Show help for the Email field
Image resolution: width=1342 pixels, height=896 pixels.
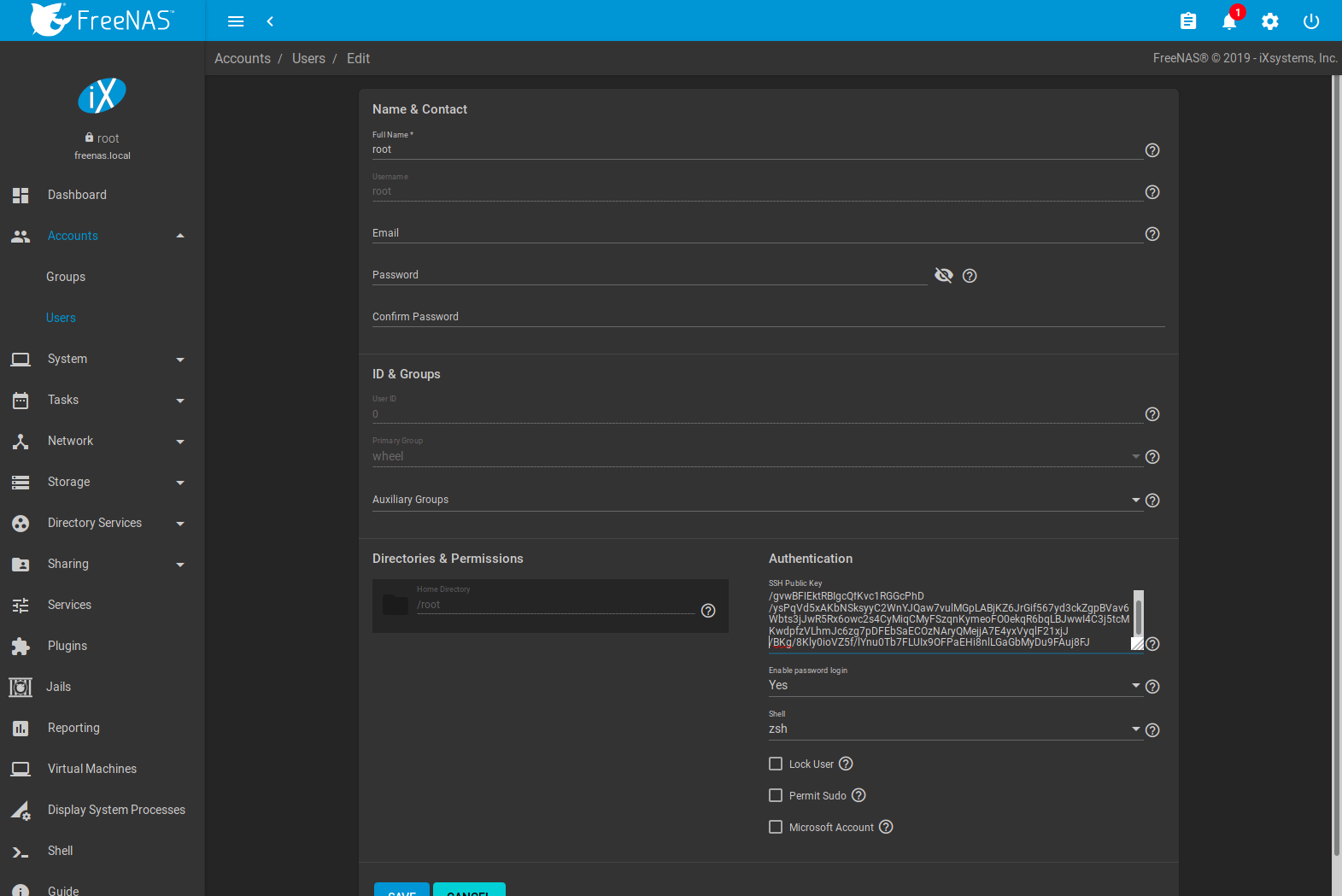[1152, 234]
